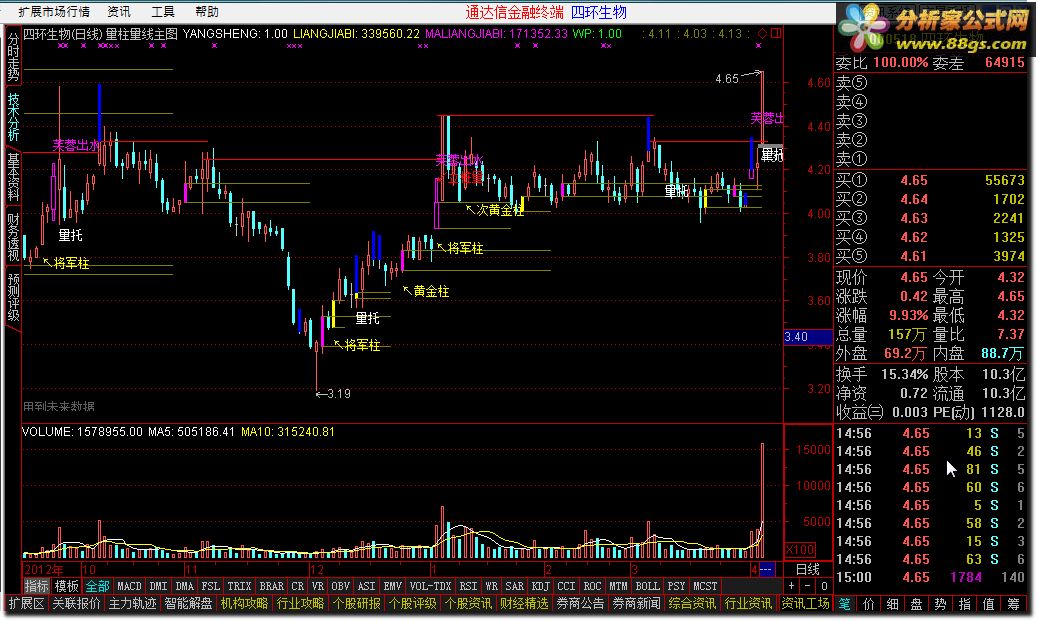
Task: Select the 价 price-distribution tab
Action: coord(869,603)
